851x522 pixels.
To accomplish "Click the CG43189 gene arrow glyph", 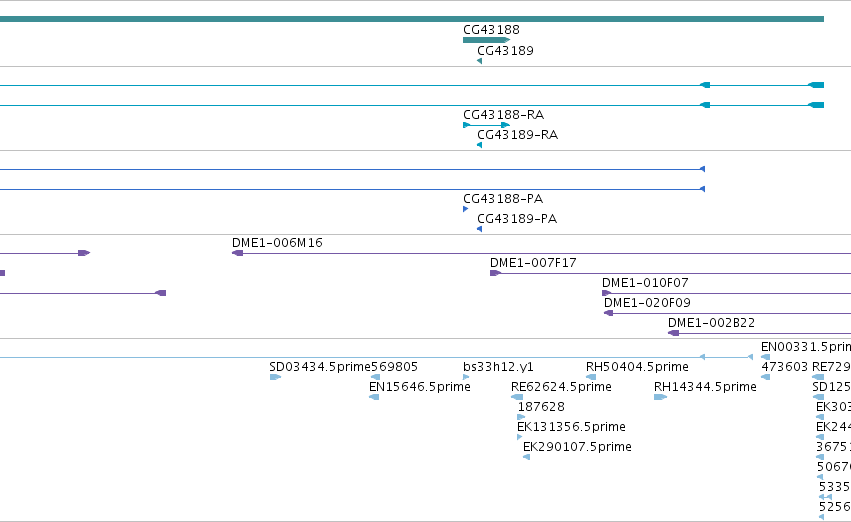I will (x=479, y=61).
